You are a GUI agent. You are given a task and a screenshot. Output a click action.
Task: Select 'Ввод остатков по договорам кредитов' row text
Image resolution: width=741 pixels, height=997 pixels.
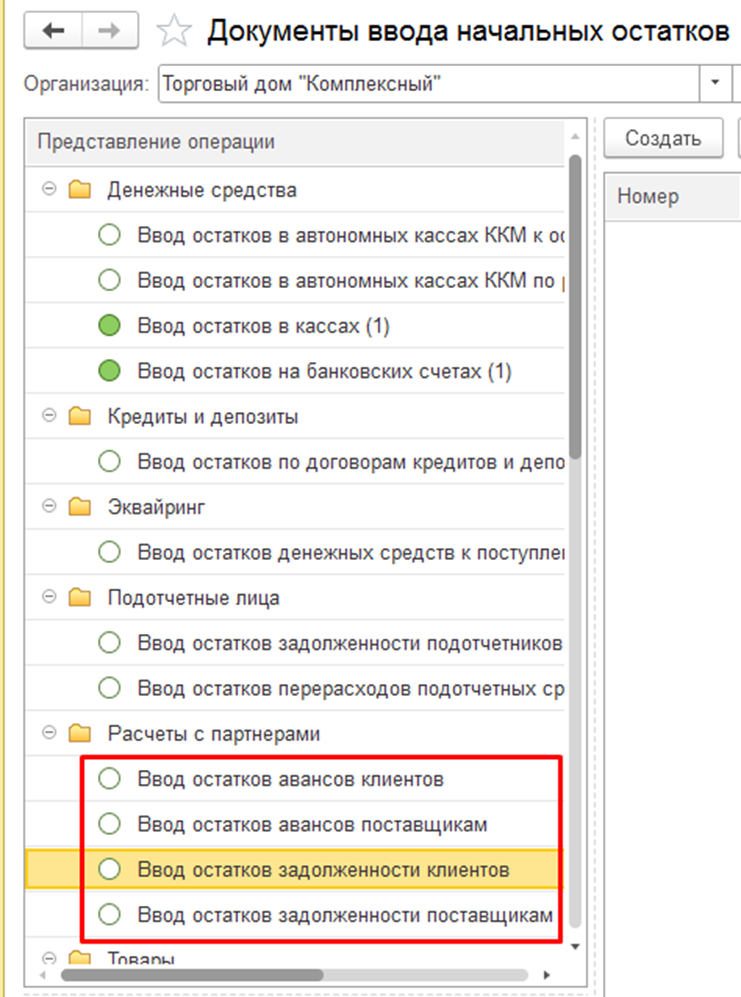351,462
